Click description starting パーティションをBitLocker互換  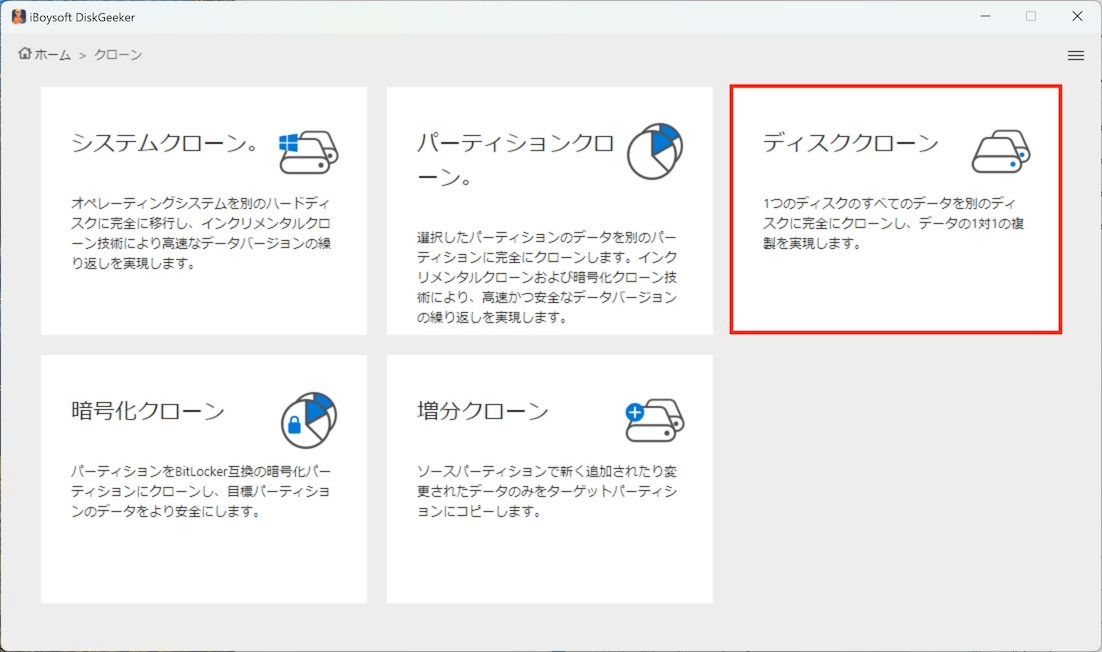coord(201,491)
